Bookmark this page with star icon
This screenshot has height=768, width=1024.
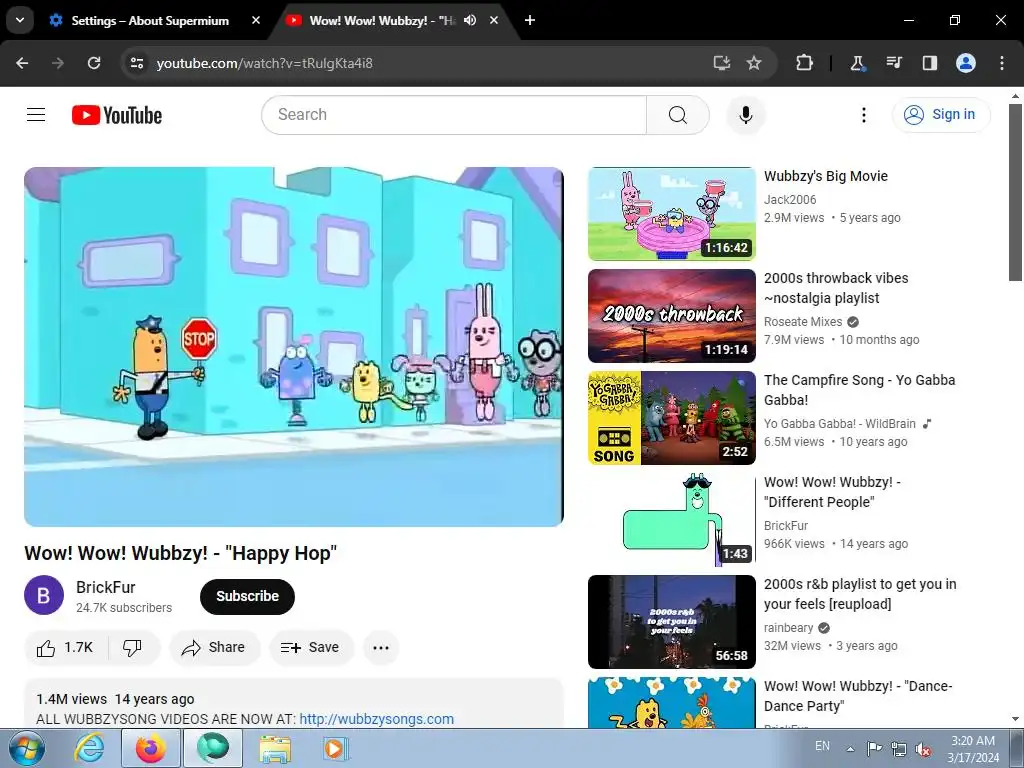coord(754,63)
